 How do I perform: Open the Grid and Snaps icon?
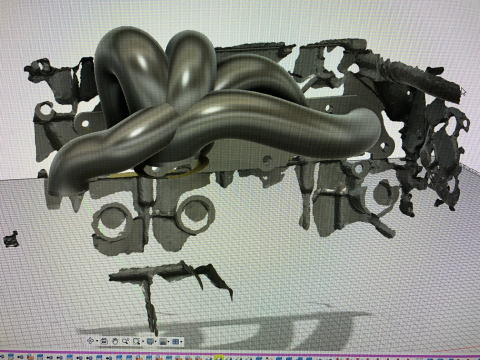click(x=163, y=342)
